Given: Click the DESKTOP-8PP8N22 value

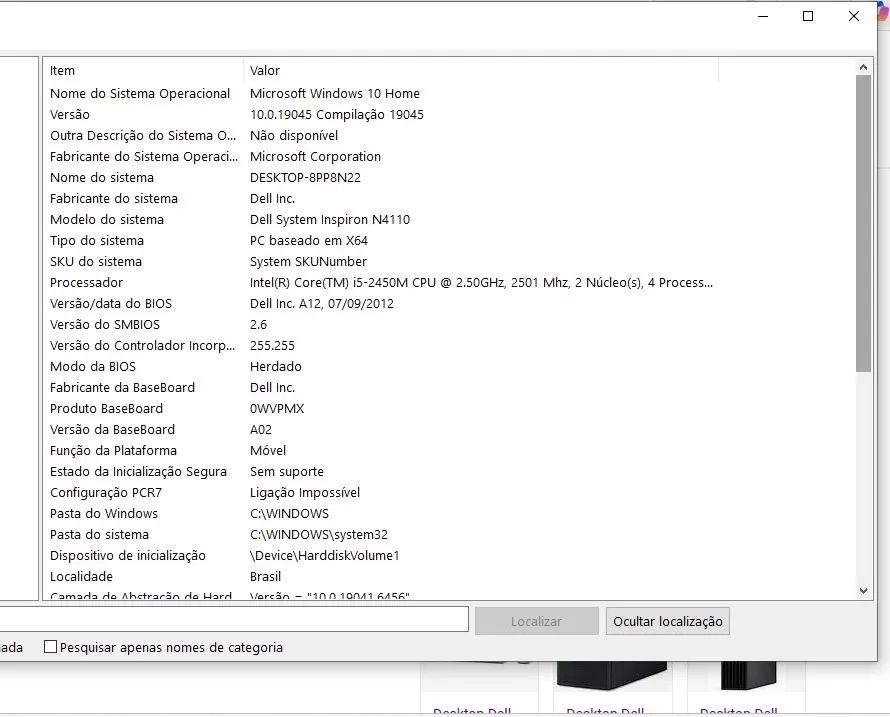Looking at the screenshot, I should coord(305,177).
